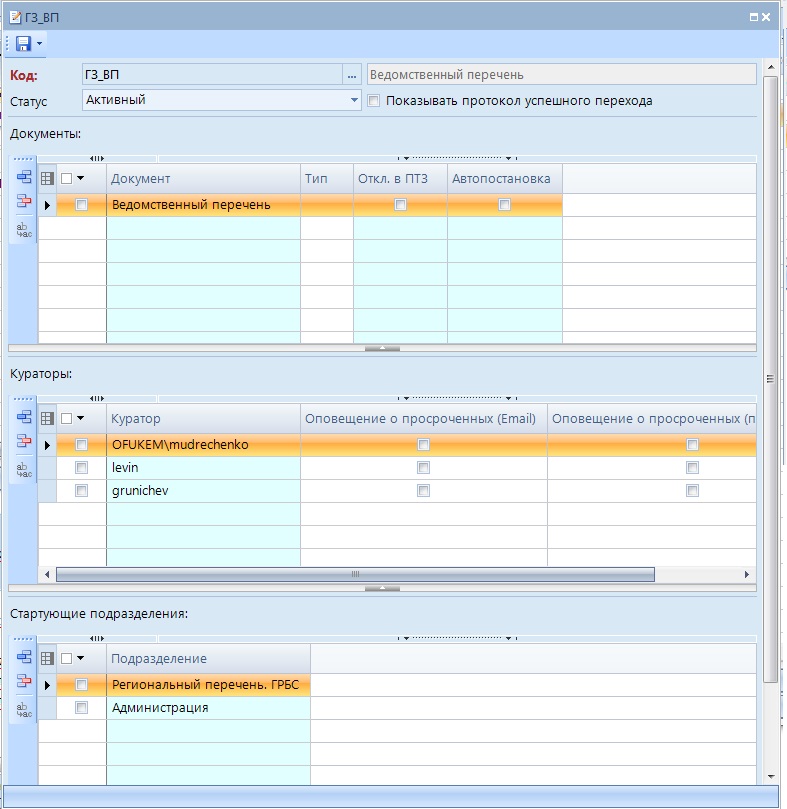Open select-all dropdown in Документы header
This screenshot has height=809, width=787.
[x=80, y=179]
